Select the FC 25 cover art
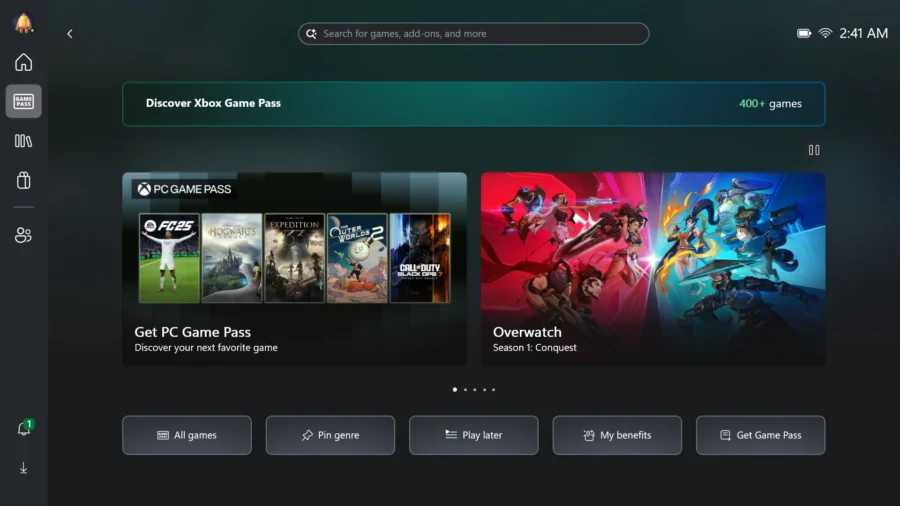Screen dimensions: 900x506 (x=169, y=258)
